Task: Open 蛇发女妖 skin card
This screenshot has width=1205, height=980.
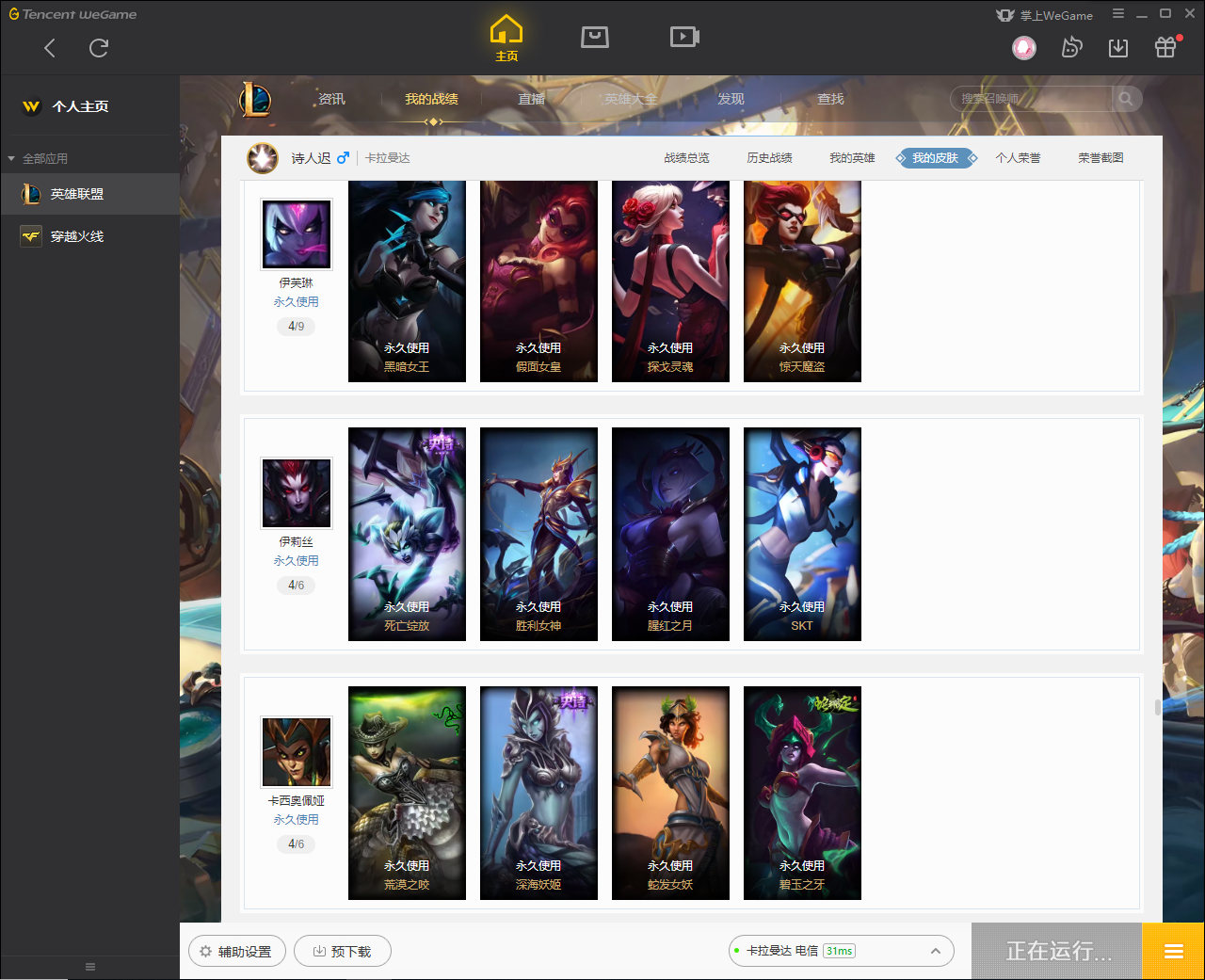Action: [670, 793]
